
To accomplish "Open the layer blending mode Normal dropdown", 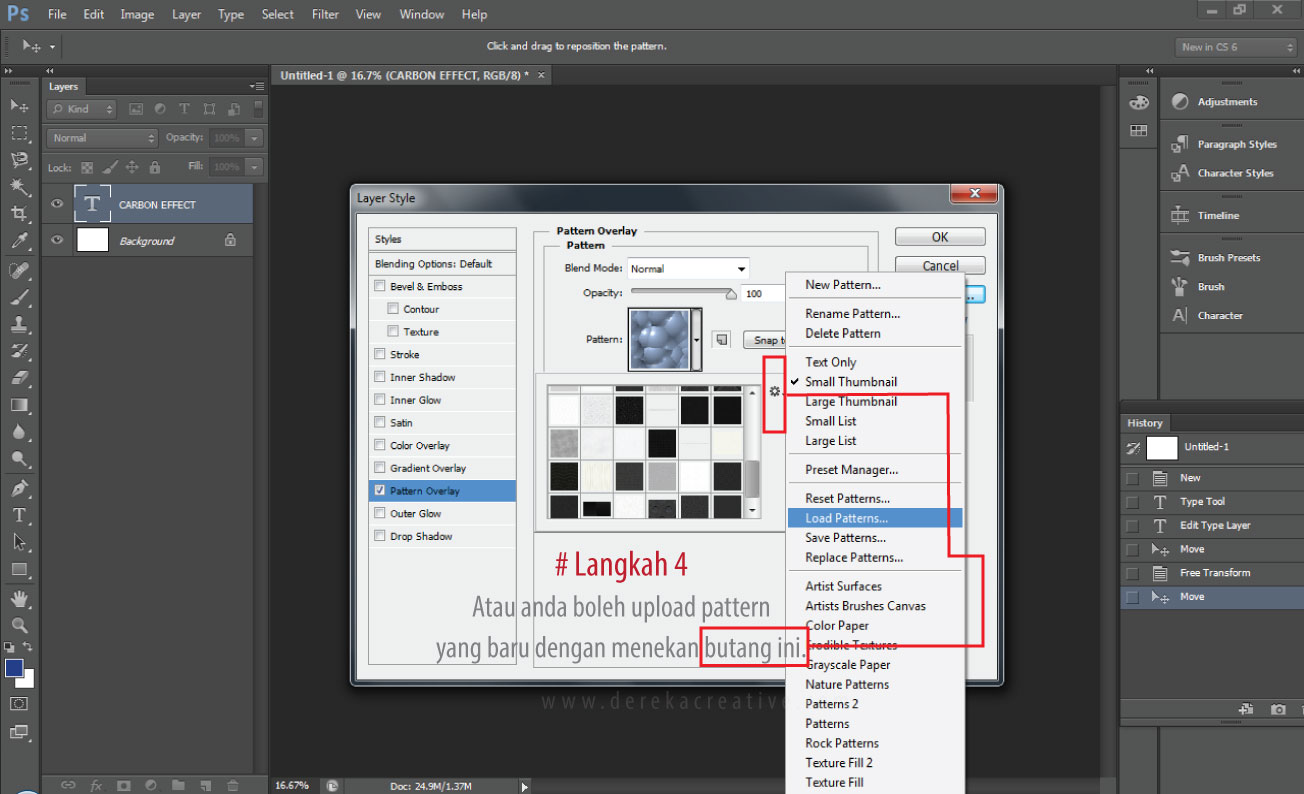I will [102, 138].
